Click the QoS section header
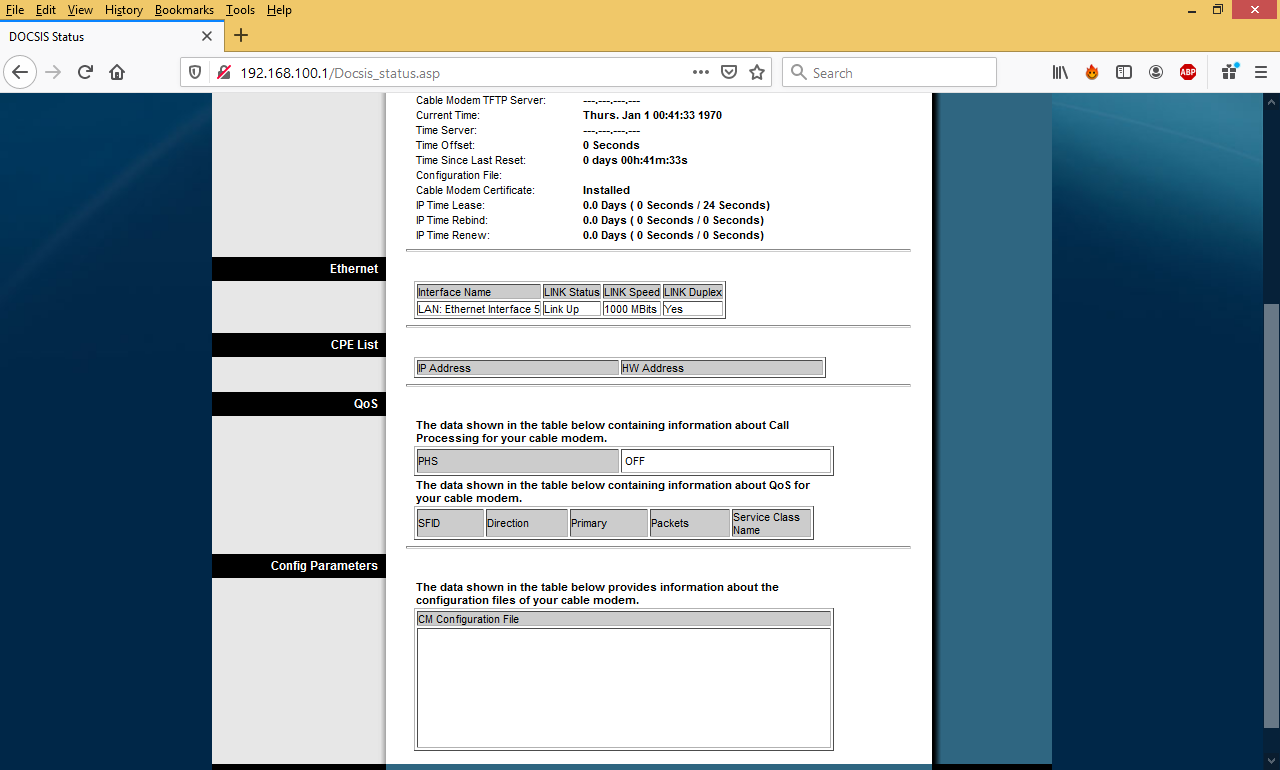Screen dimensions: 1280x770 298,404
